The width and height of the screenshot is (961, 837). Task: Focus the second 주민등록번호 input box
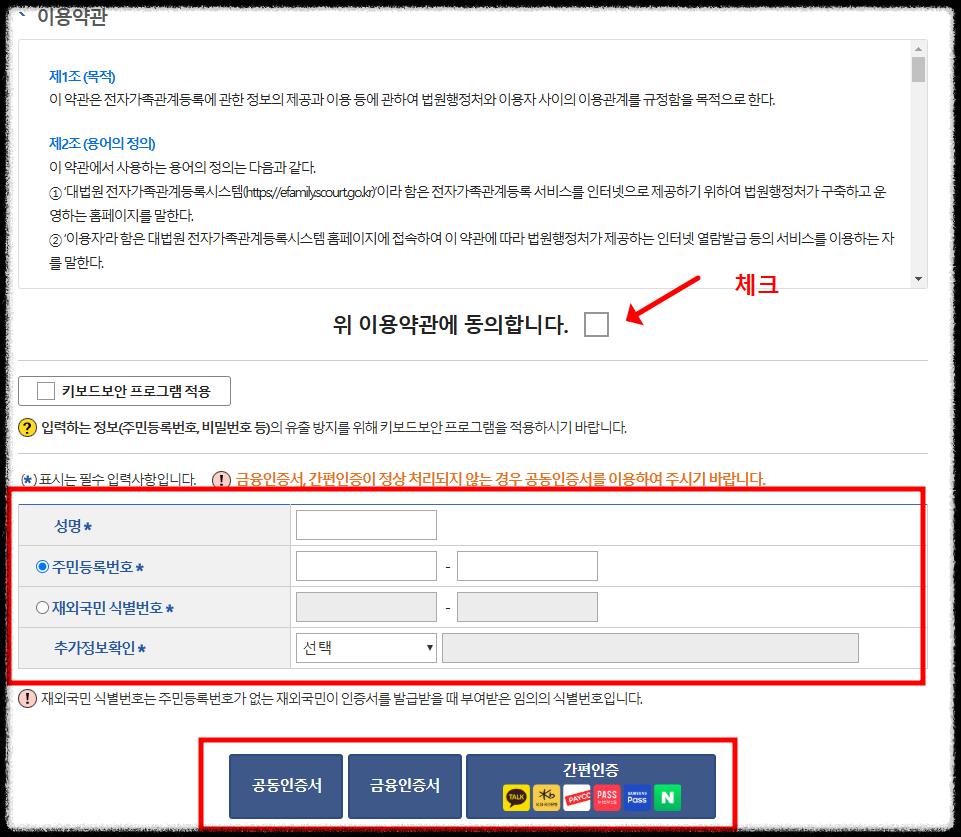click(527, 566)
